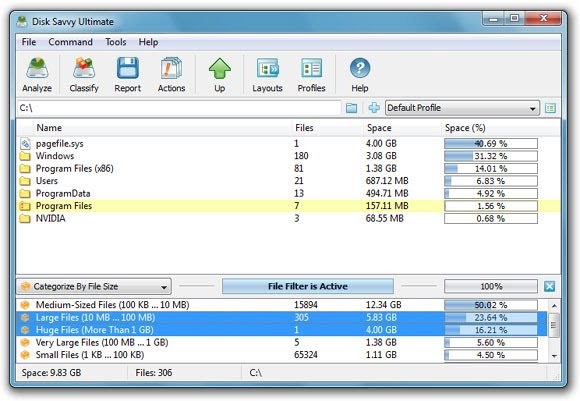Click the 15894 files count value
The height and width of the screenshot is (401, 580).
pos(306,305)
